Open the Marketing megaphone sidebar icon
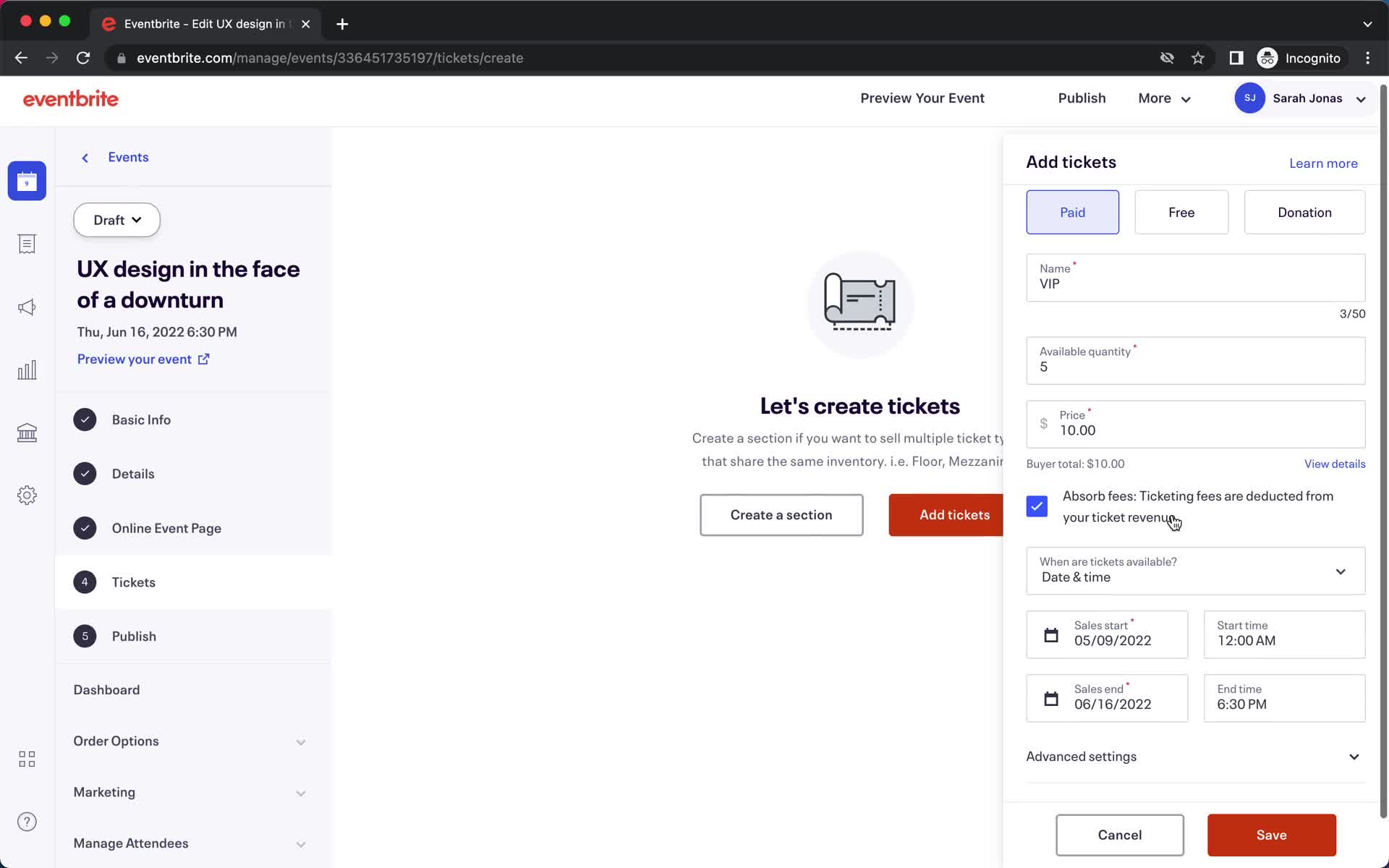Image resolution: width=1389 pixels, height=868 pixels. pos(27,307)
